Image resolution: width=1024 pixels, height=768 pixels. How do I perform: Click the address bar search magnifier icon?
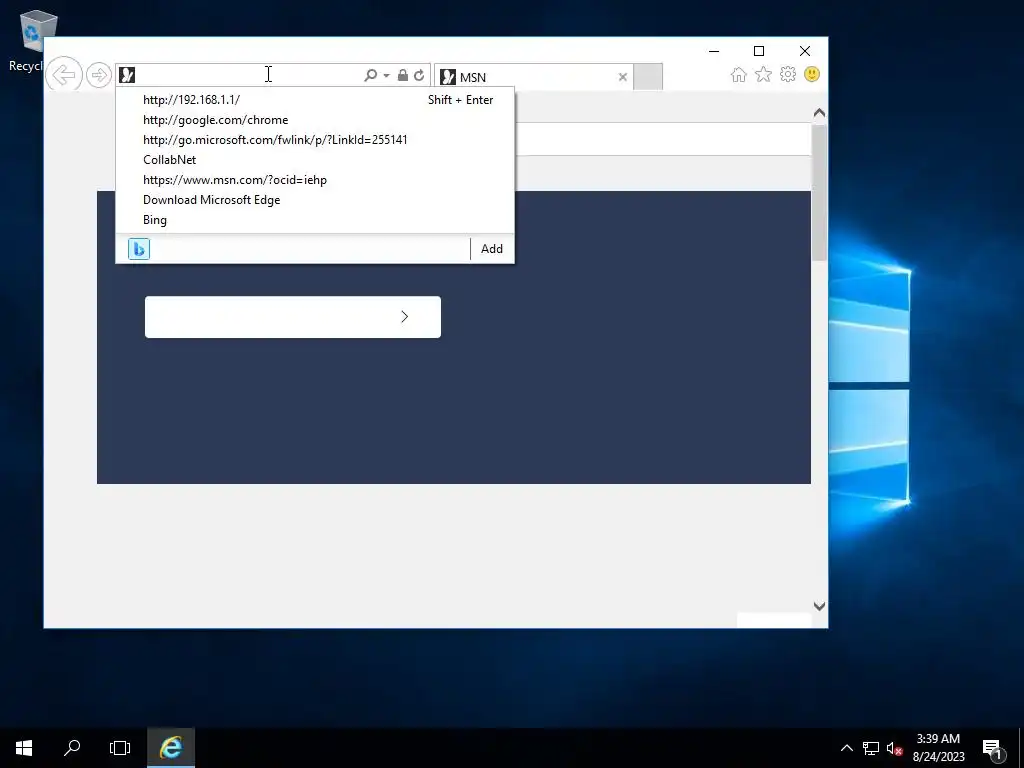[x=370, y=75]
